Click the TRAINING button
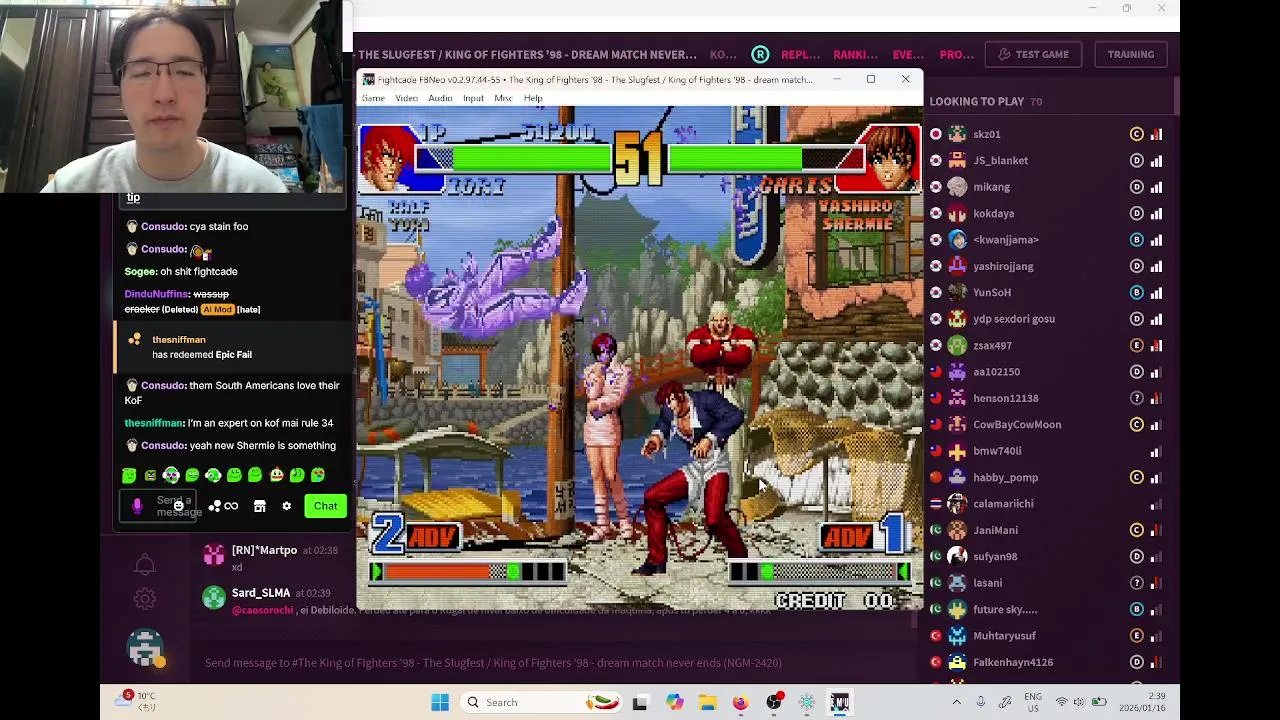 pos(1130,54)
